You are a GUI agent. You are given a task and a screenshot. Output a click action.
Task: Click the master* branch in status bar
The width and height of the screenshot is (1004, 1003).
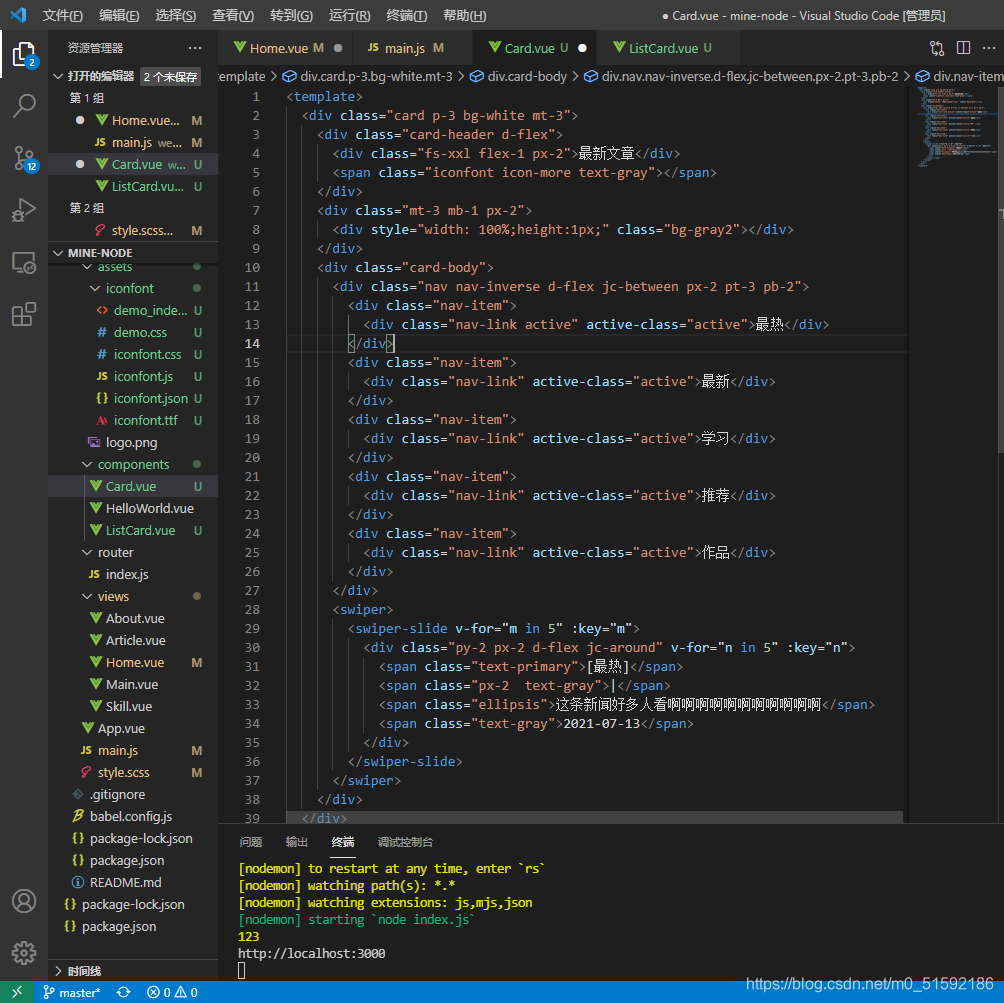72,993
